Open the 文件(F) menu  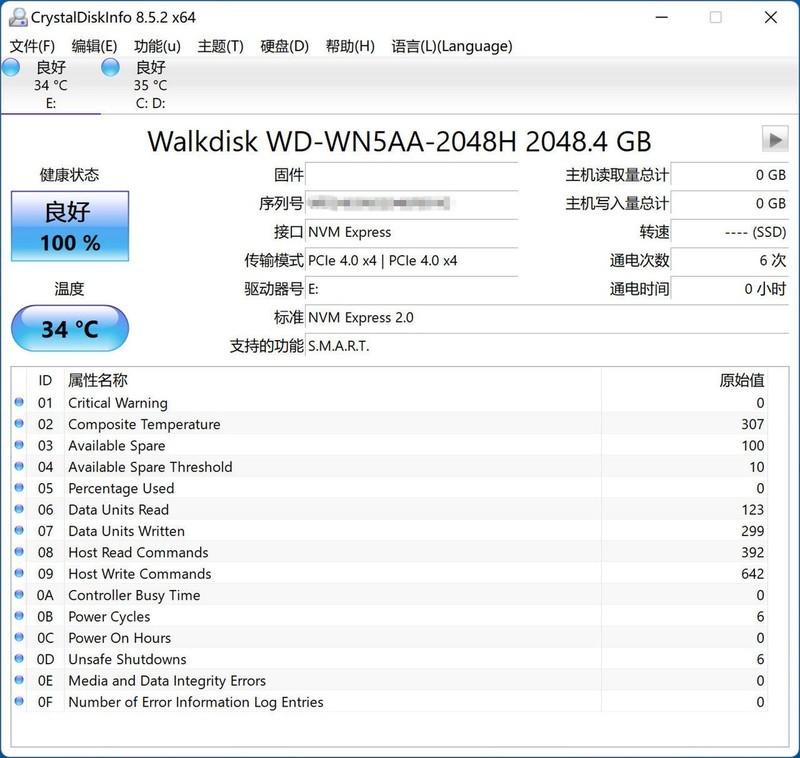pyautogui.click(x=30, y=46)
